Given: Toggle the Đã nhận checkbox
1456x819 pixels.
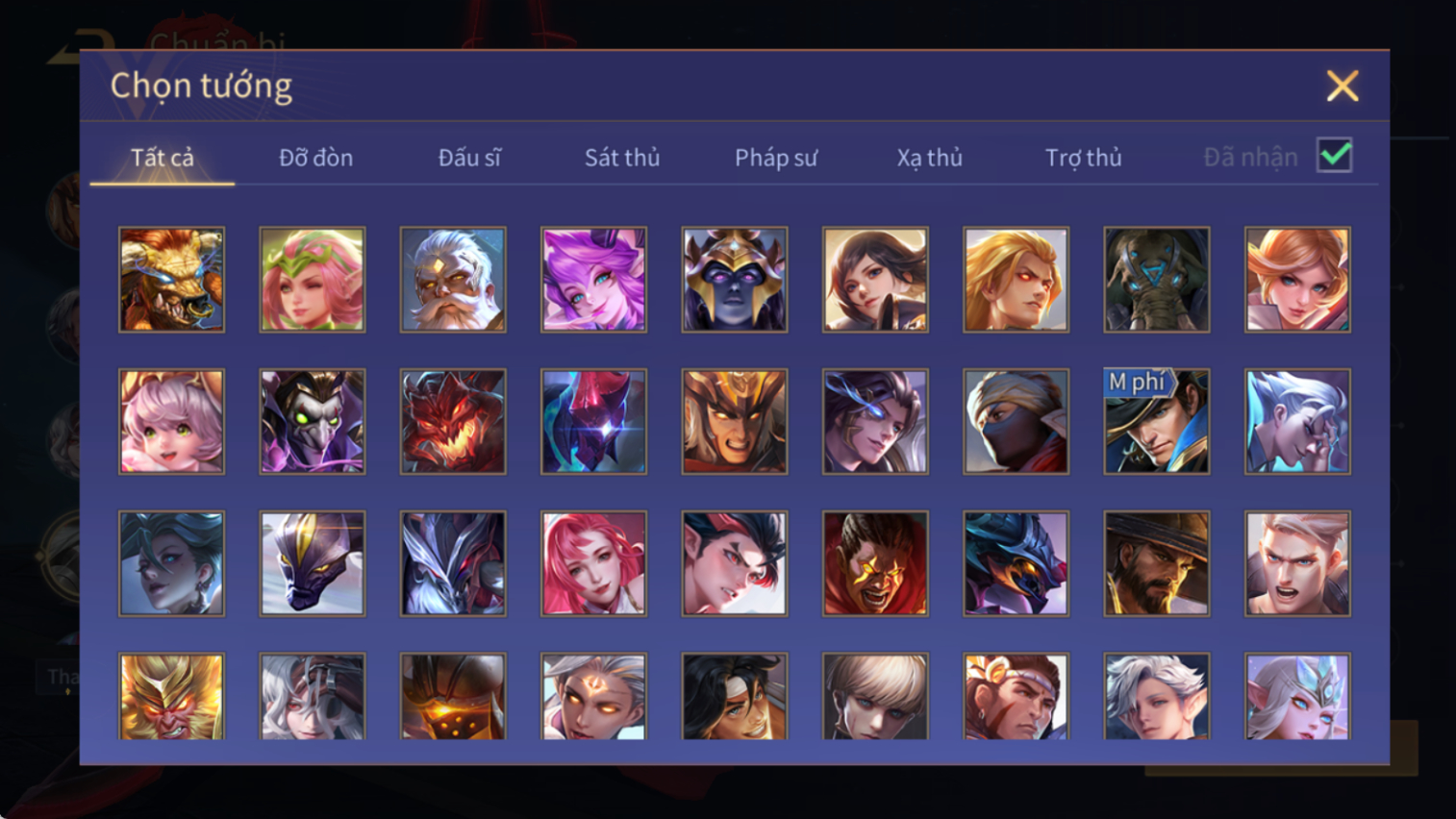Looking at the screenshot, I should [1335, 156].
